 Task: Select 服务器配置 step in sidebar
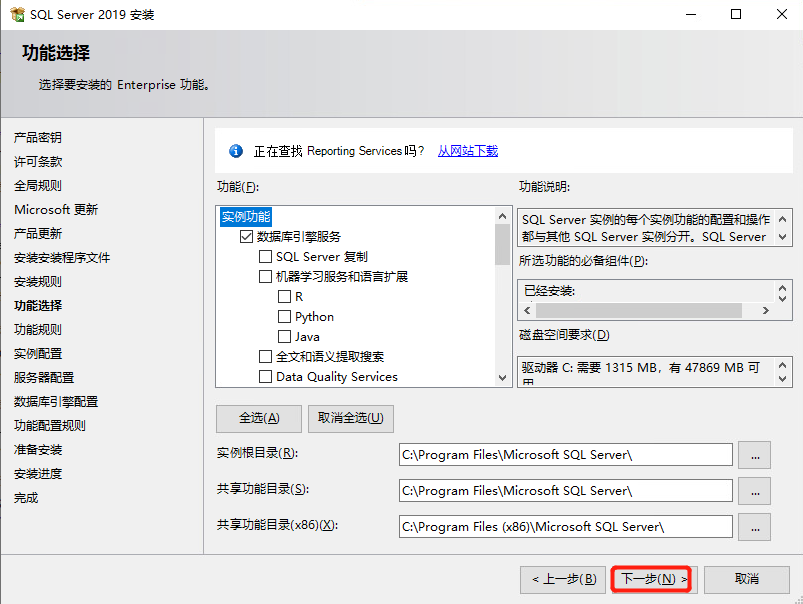(44, 378)
